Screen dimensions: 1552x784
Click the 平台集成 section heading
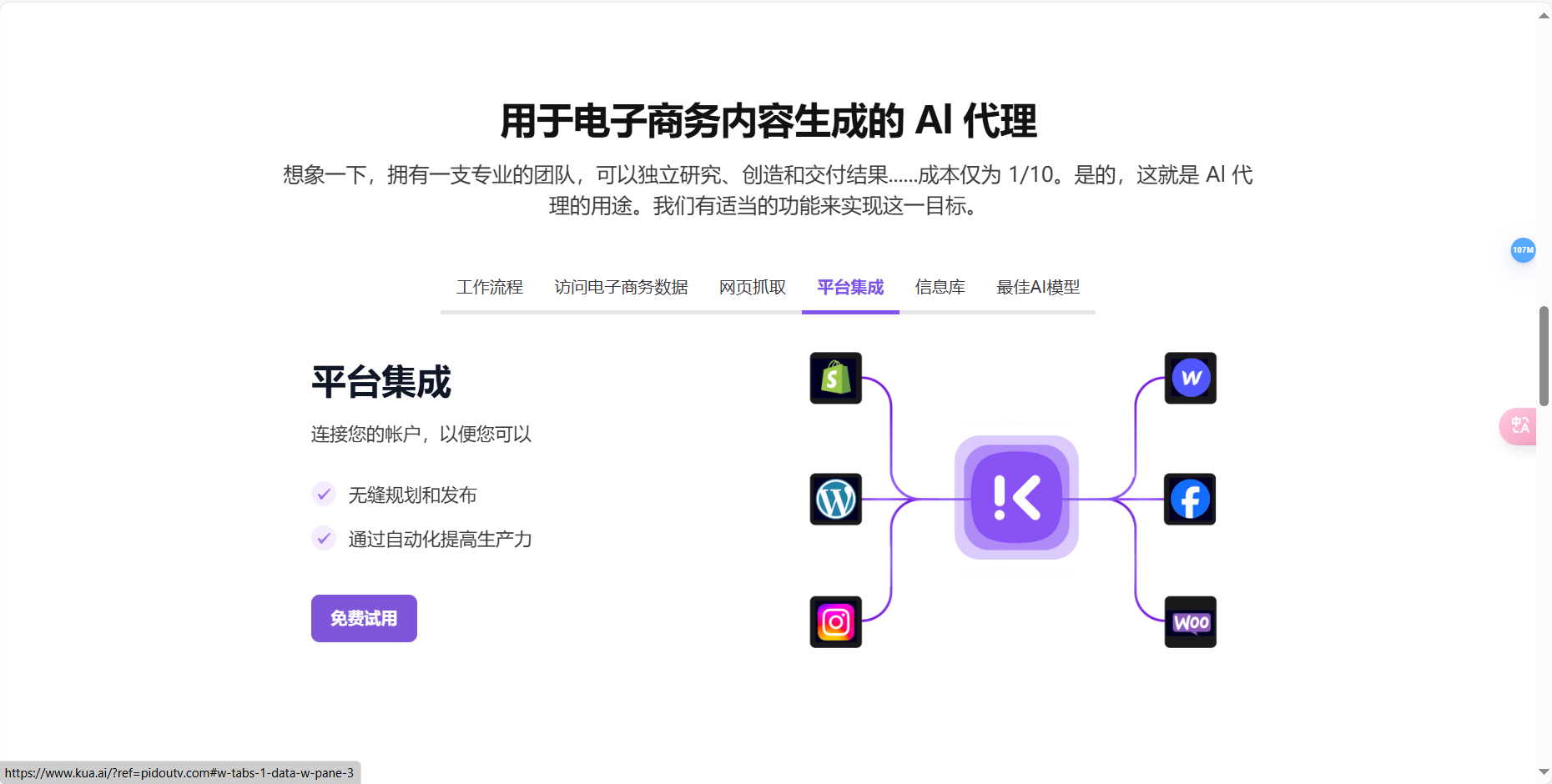pos(381,383)
